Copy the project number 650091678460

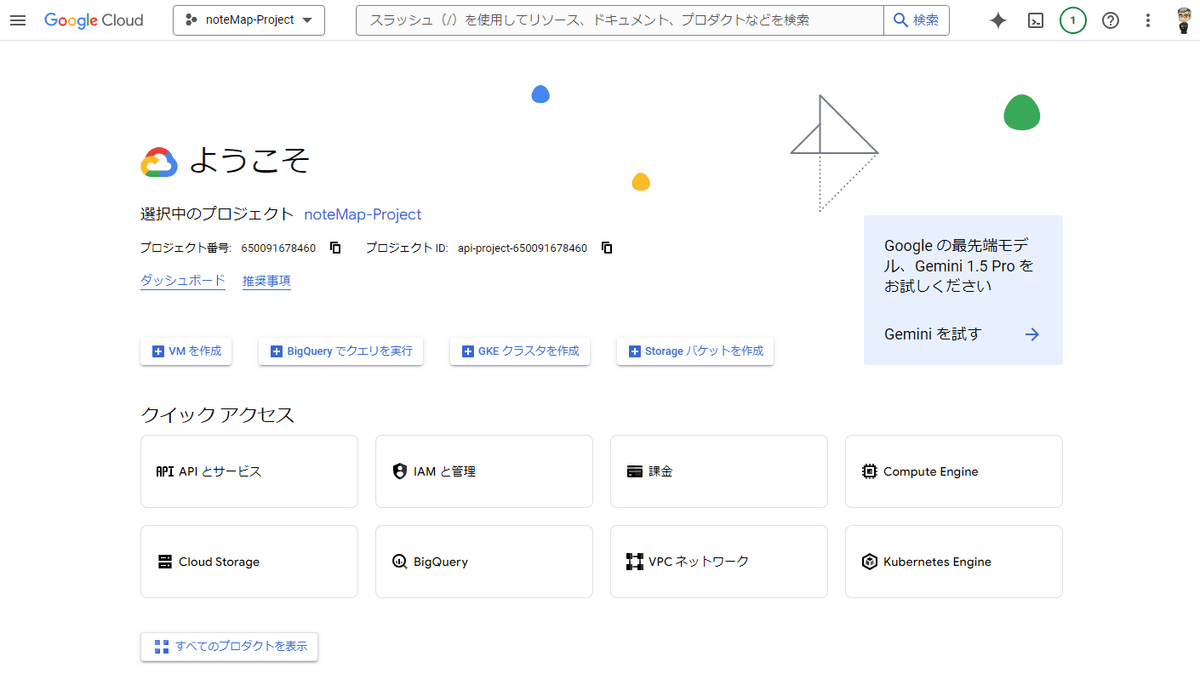pos(336,248)
